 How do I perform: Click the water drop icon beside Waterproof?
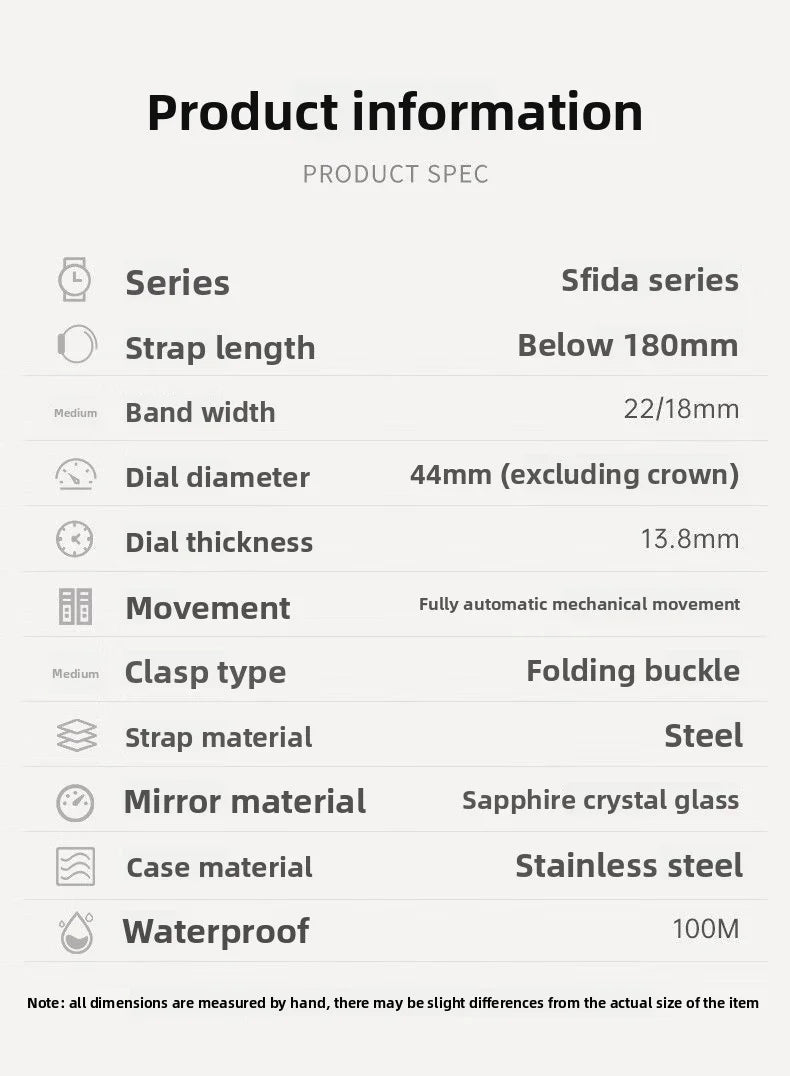click(x=75, y=931)
